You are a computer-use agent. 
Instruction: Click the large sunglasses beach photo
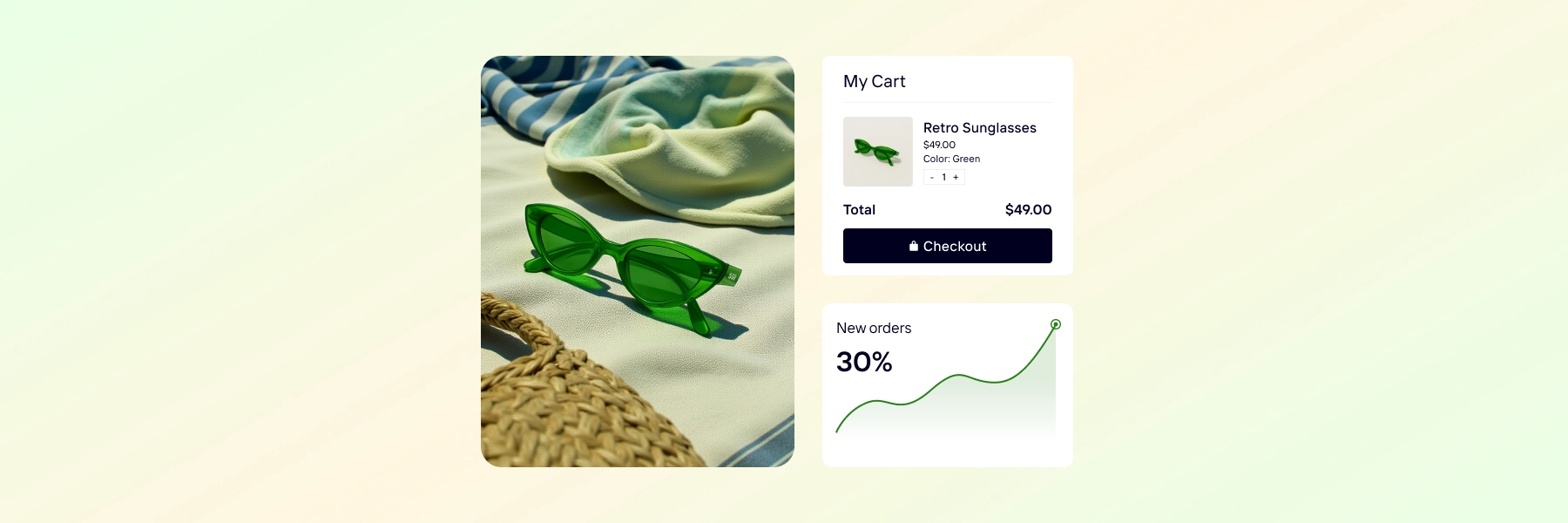[638, 261]
